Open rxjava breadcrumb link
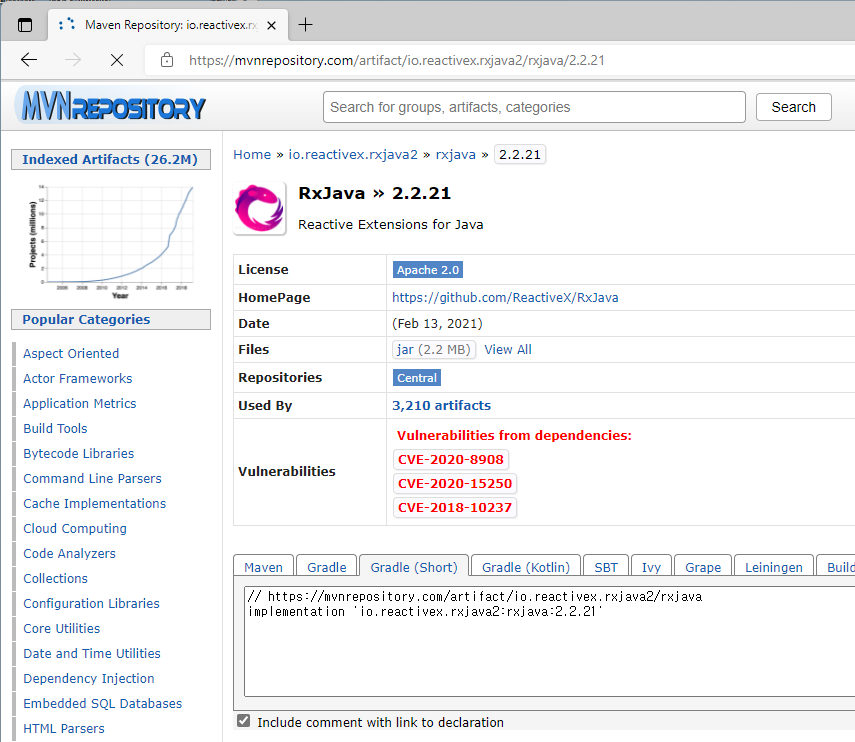855x742 pixels. pos(455,154)
